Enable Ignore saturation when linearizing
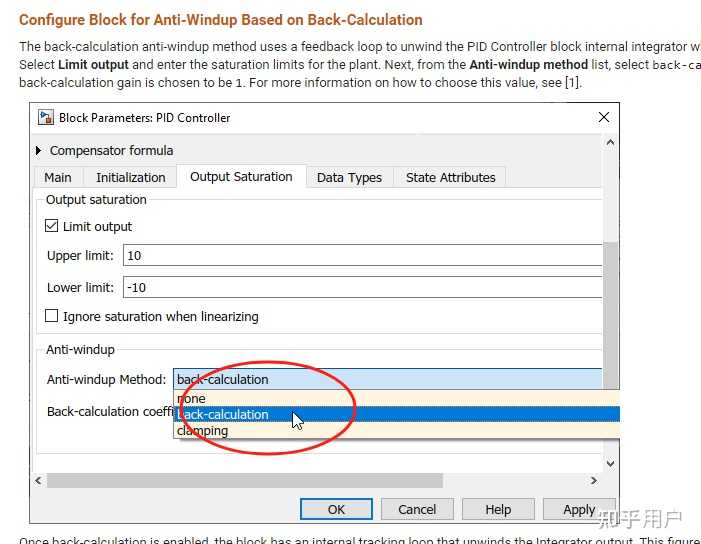Screen dimensions: 701x544 click(x=51, y=316)
